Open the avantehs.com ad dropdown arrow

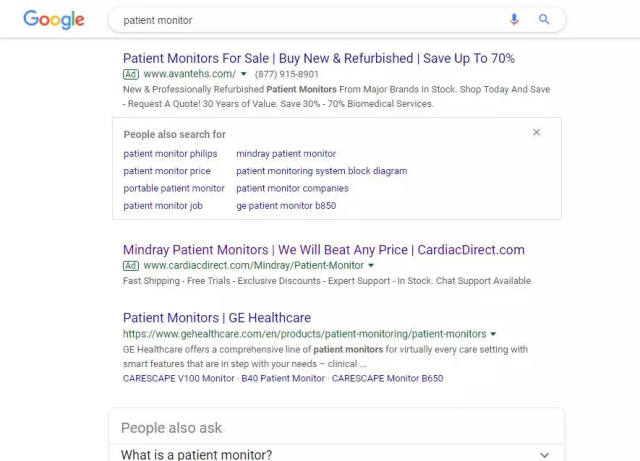243,74
